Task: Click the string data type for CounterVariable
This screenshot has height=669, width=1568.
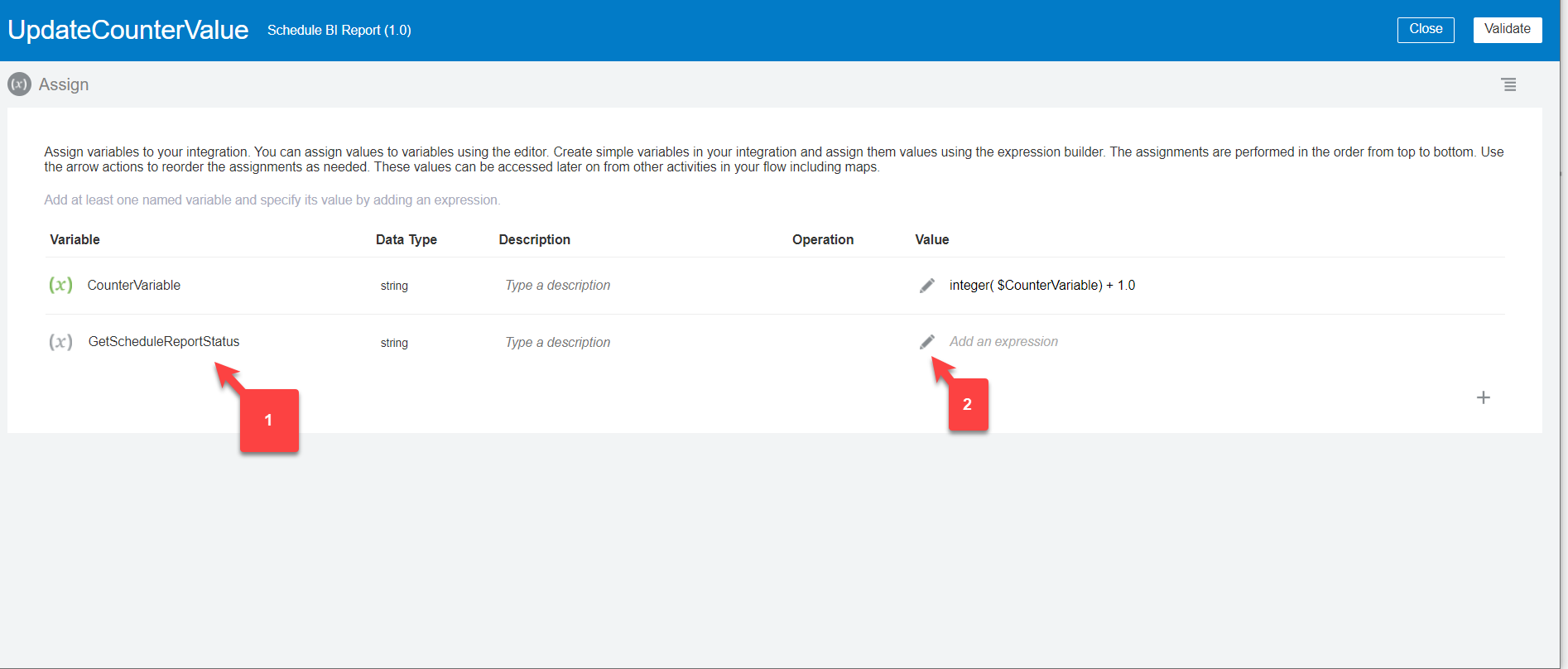Action: (x=394, y=286)
